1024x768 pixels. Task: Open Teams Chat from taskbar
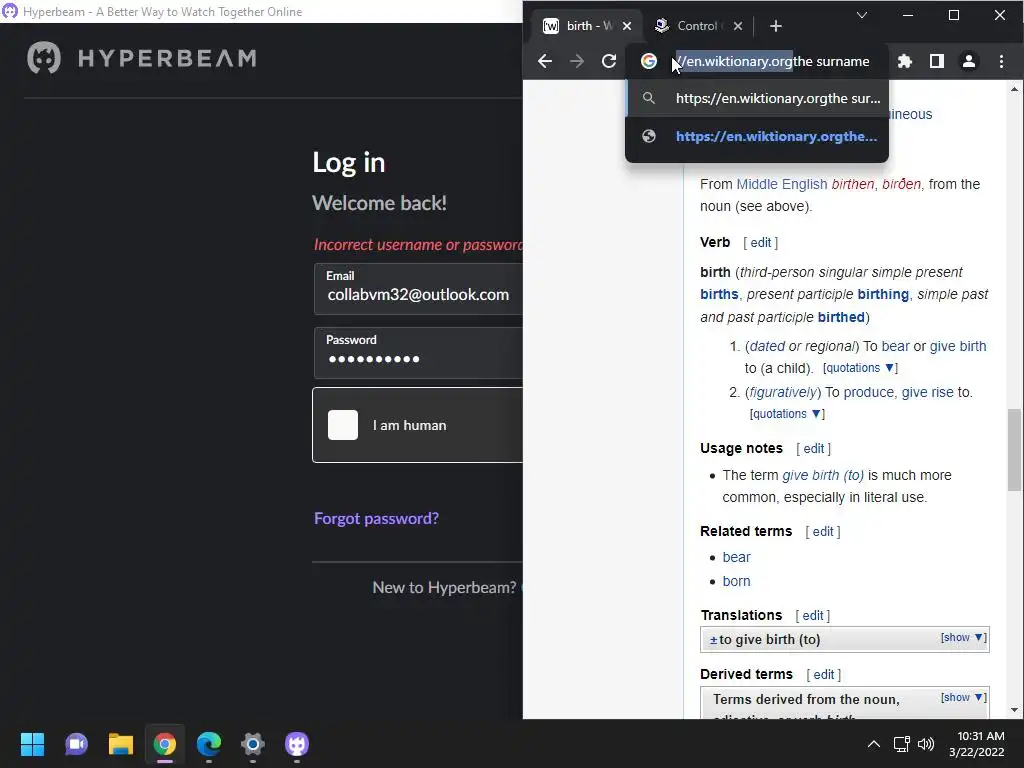76,744
